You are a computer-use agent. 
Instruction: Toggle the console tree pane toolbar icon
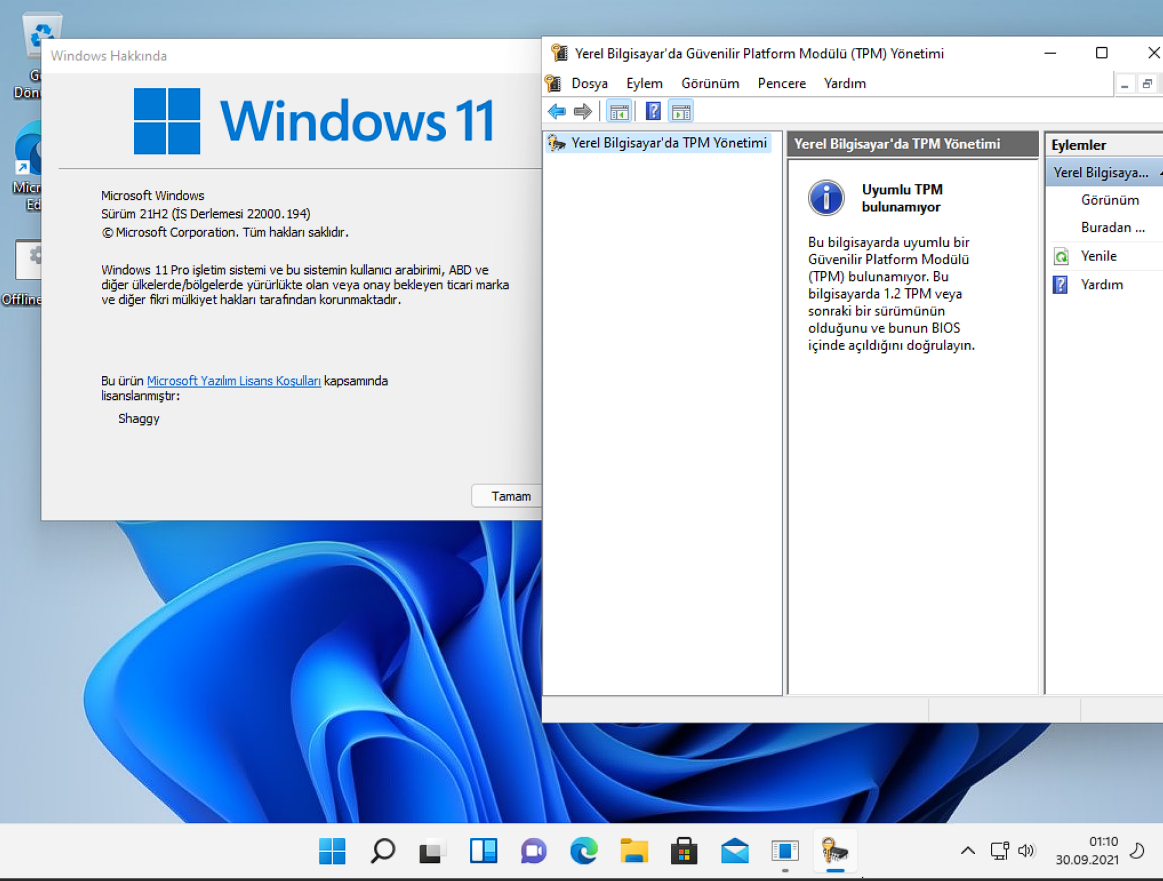tap(619, 112)
